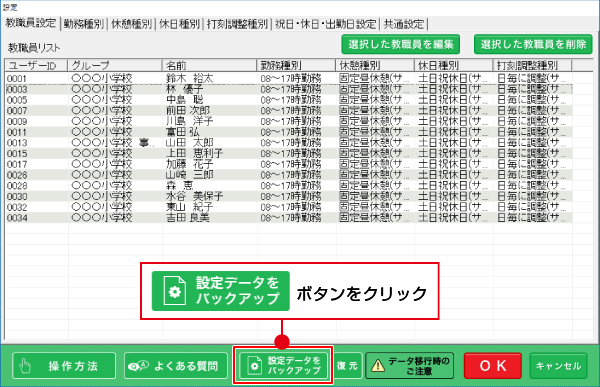Sort by 名前 column header

click(209, 65)
